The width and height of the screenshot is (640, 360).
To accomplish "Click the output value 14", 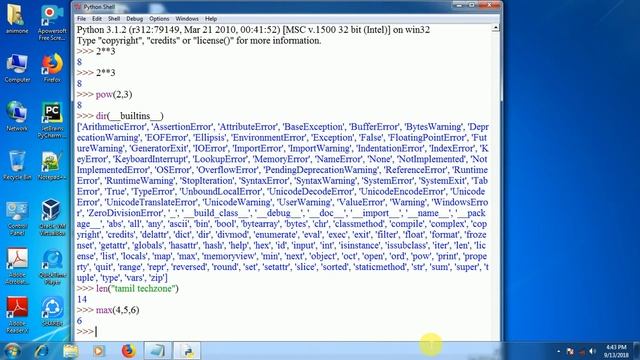I will (x=82, y=299).
